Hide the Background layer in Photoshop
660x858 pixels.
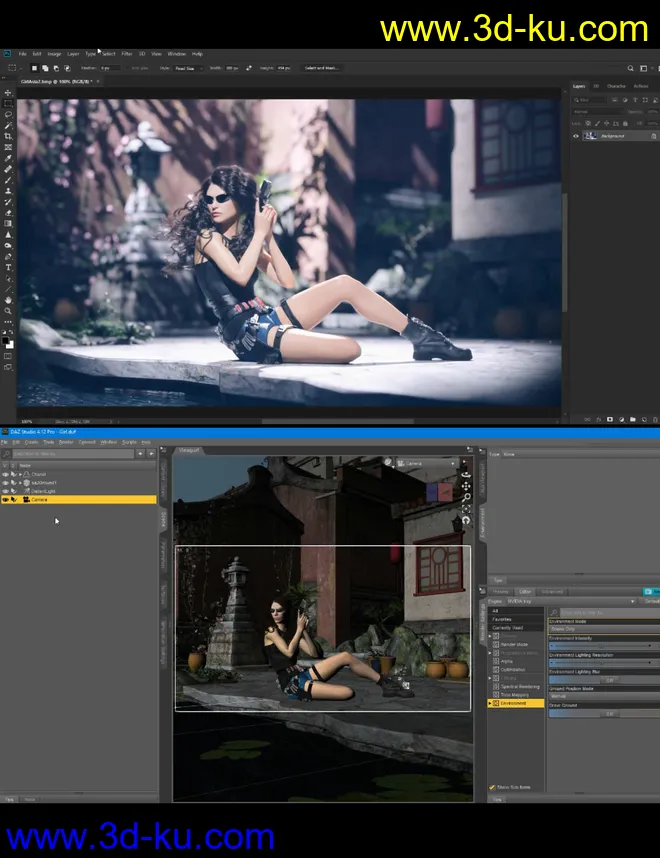click(x=575, y=135)
